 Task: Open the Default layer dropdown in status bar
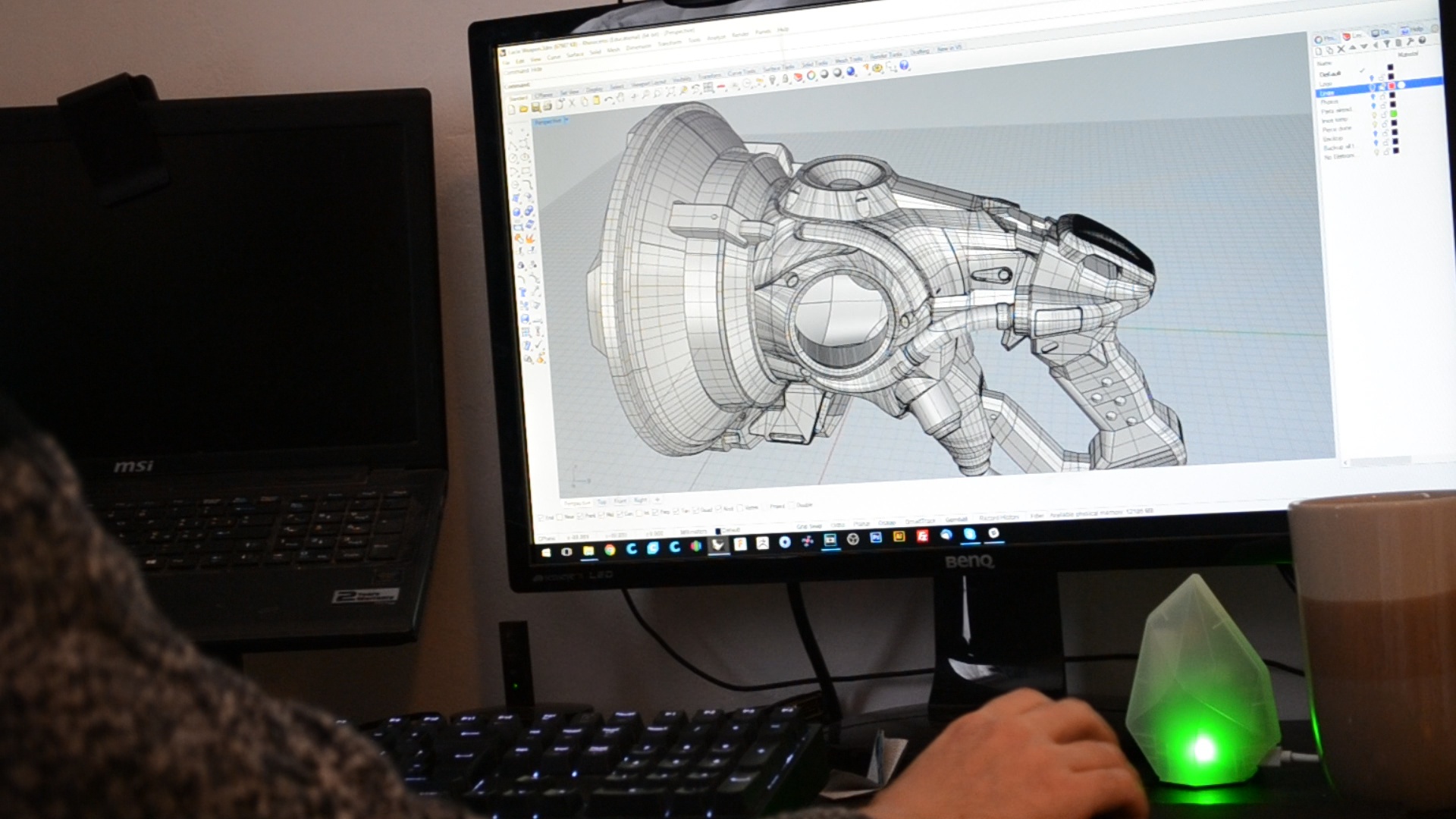click(x=728, y=531)
